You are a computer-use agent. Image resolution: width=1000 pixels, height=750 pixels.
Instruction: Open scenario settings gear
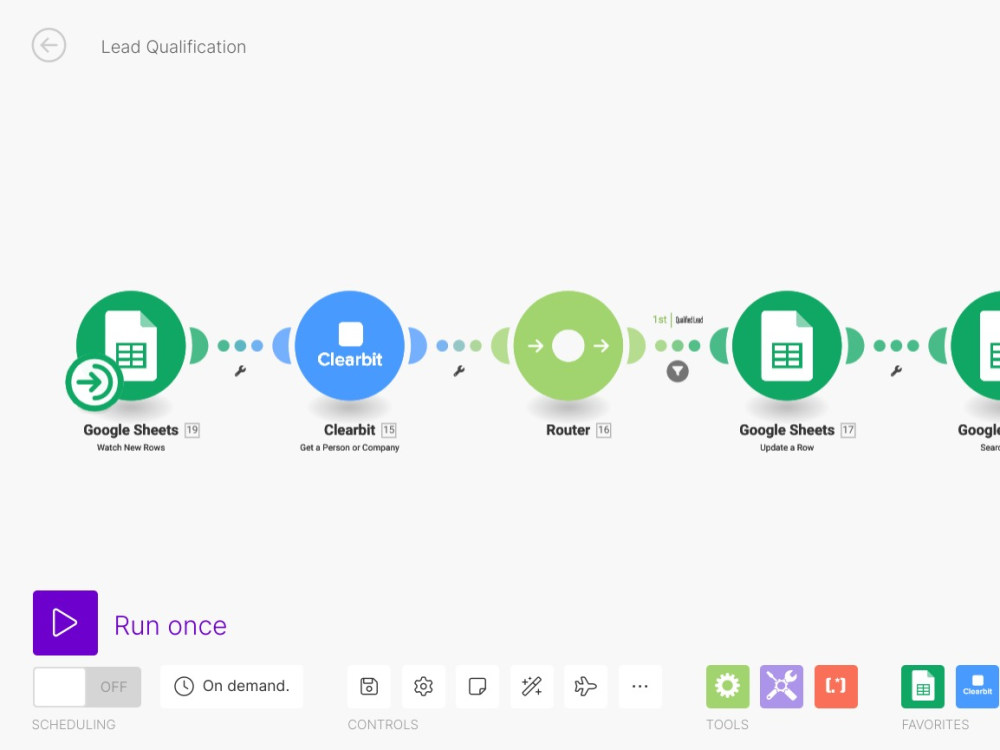(423, 686)
